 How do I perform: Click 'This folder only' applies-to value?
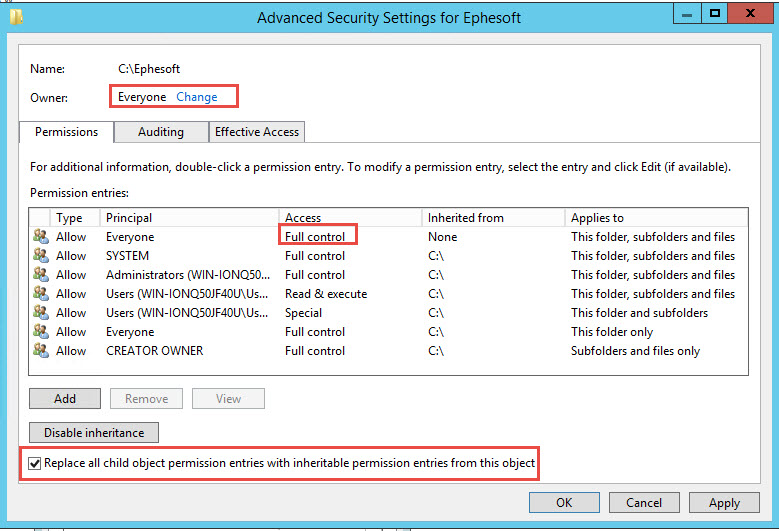click(612, 332)
